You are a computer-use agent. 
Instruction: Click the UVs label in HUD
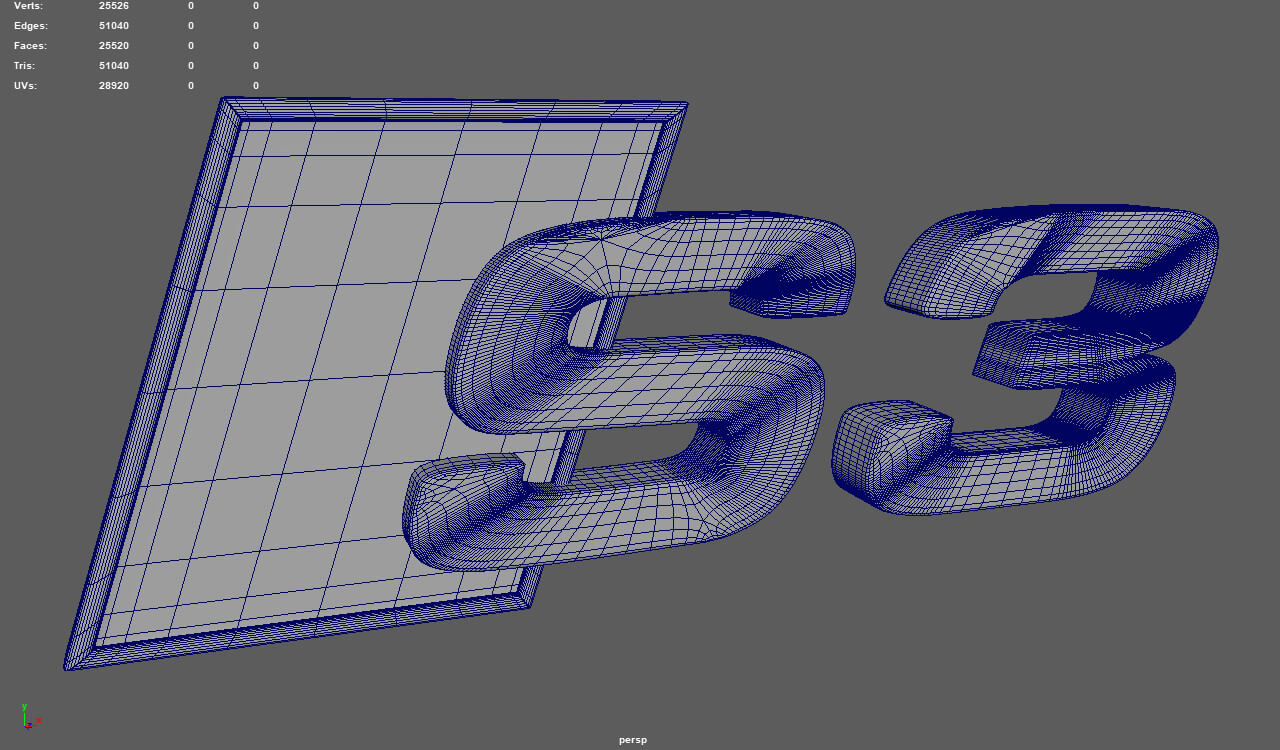(25, 86)
